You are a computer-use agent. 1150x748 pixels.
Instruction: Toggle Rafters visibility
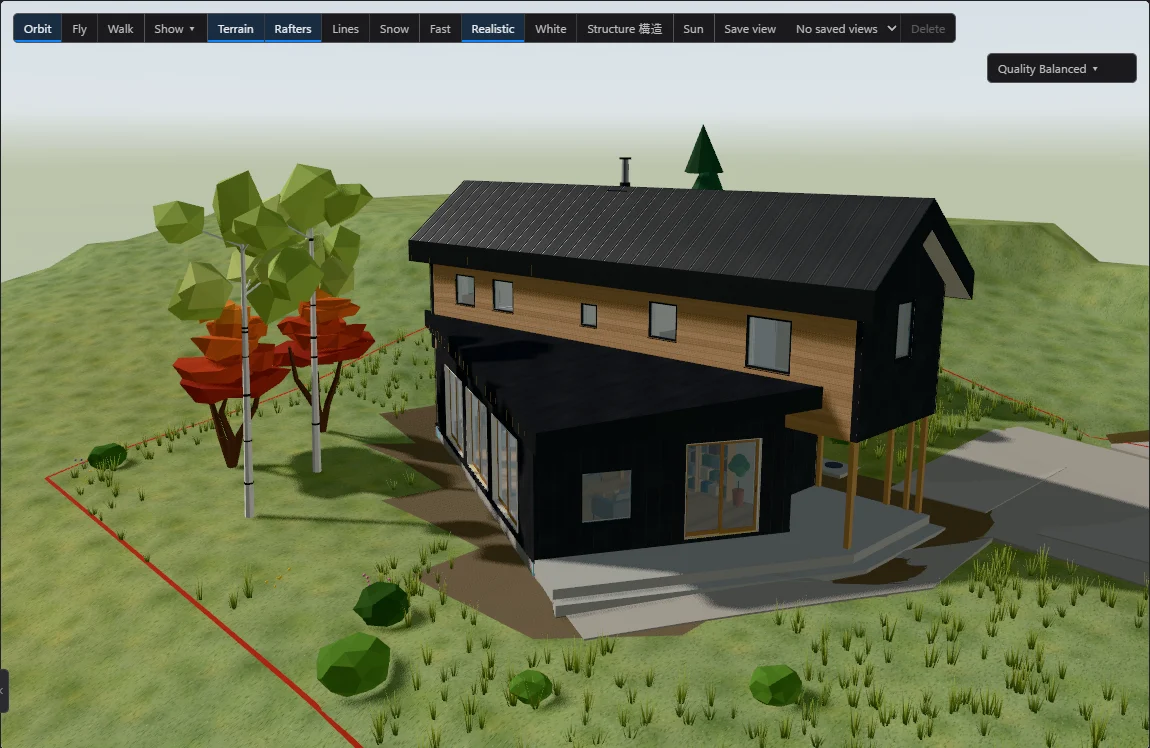(x=293, y=29)
